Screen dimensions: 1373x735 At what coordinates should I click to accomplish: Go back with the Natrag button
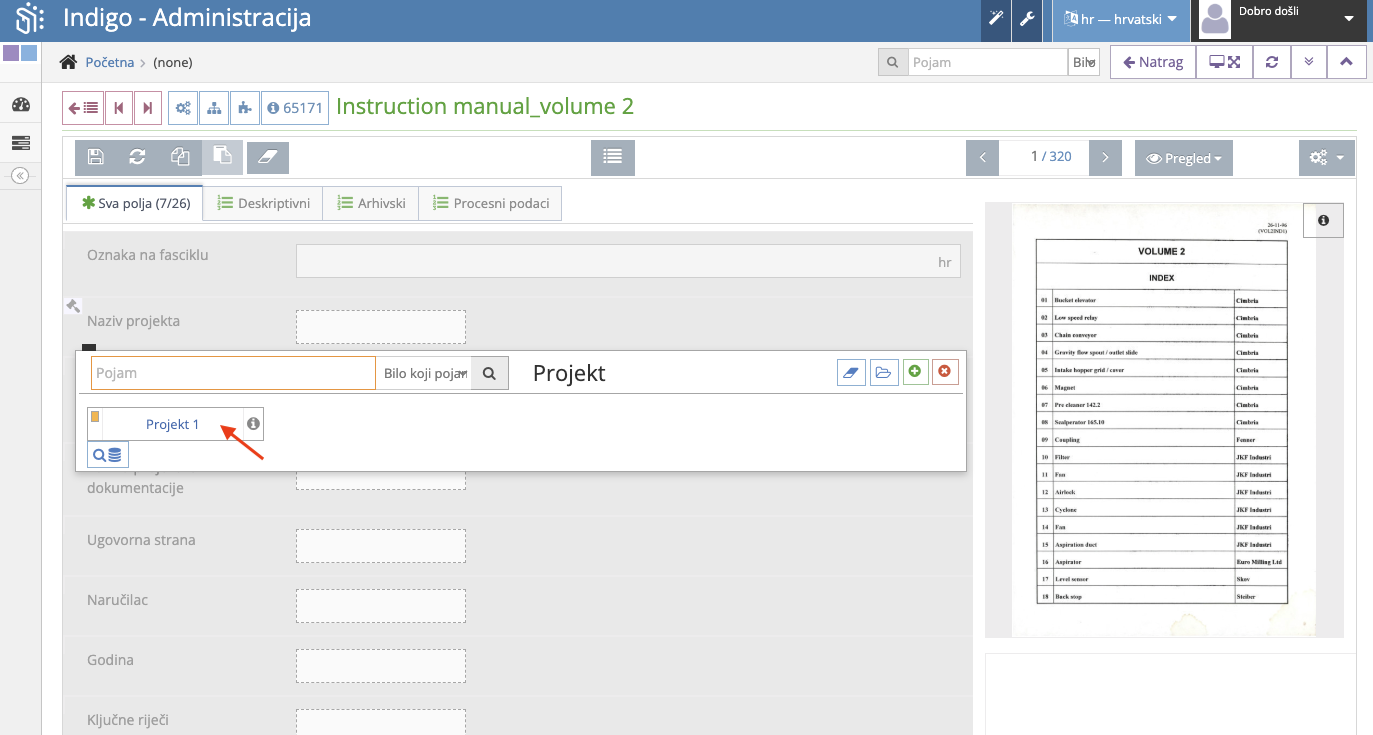[x=1153, y=62]
